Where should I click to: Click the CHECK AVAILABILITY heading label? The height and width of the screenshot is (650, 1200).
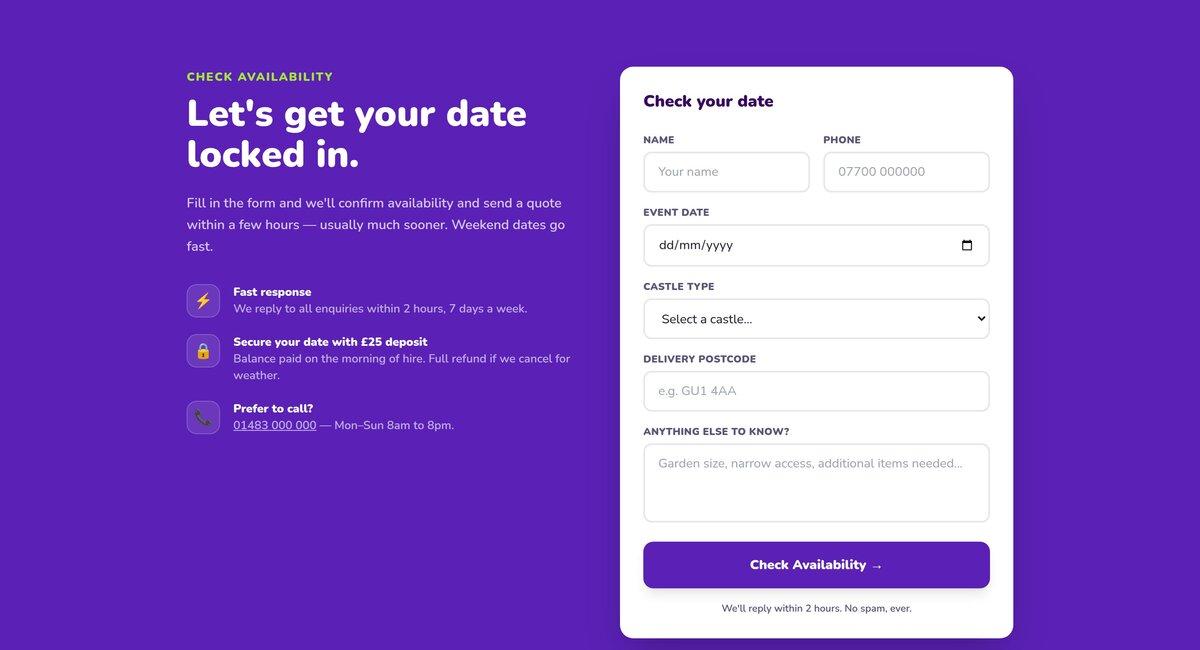[259, 75]
